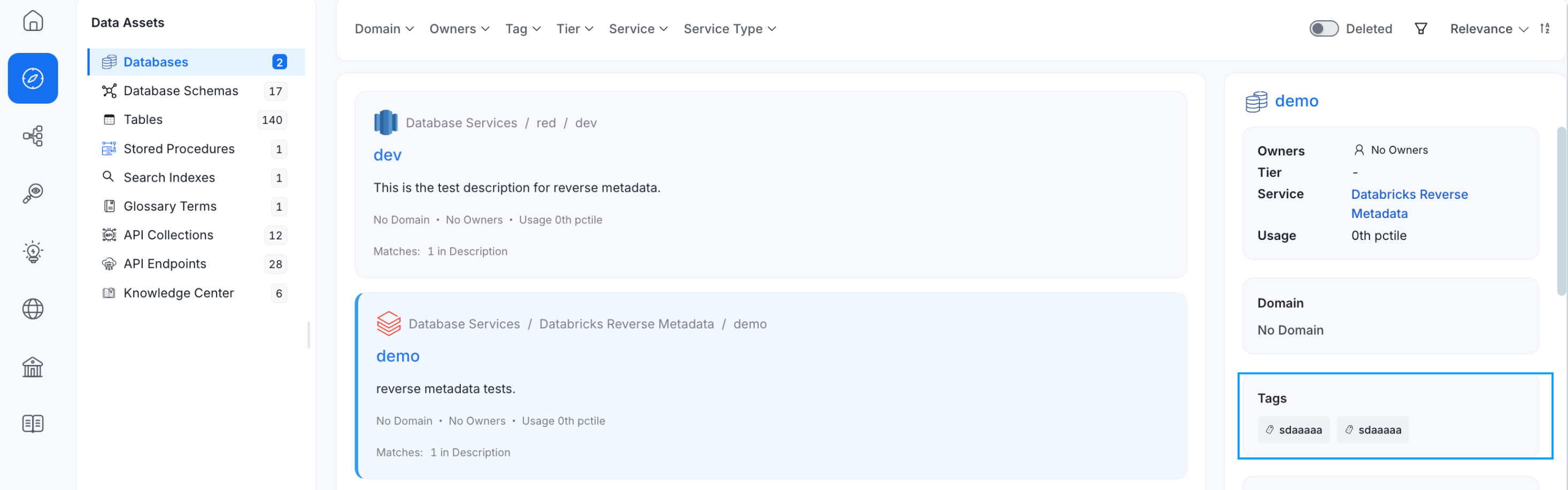
Task: Enable the Databases filter in Data Assets
Action: tap(156, 61)
